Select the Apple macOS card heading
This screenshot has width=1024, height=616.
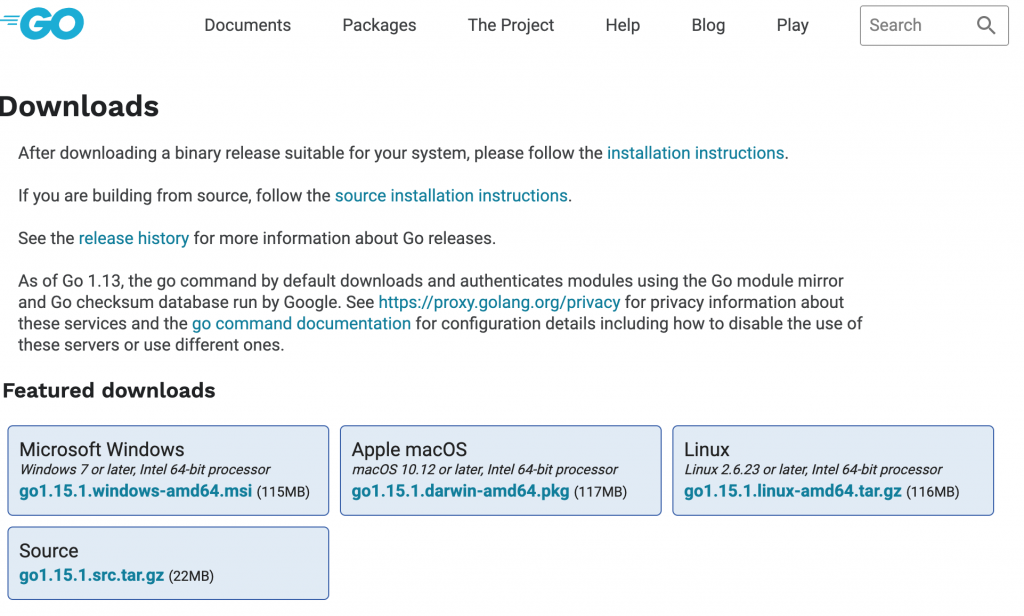pyautogui.click(x=409, y=449)
